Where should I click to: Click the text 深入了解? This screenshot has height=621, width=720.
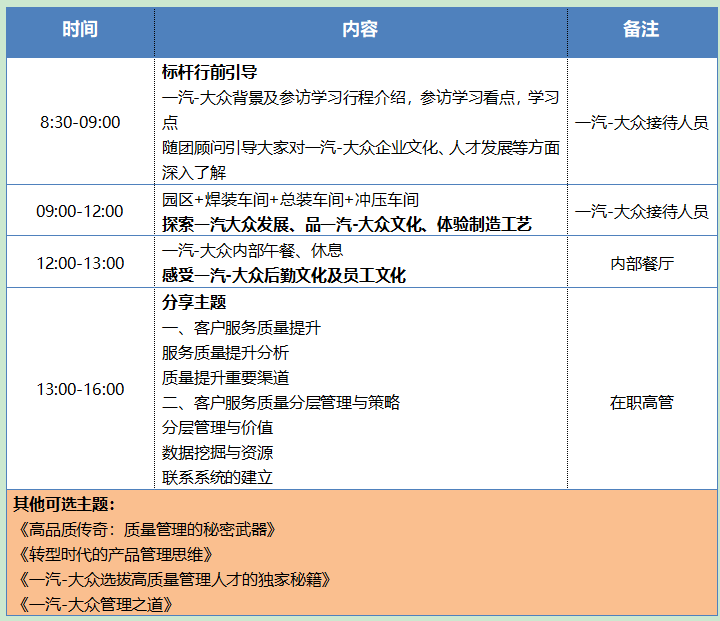tap(194, 173)
